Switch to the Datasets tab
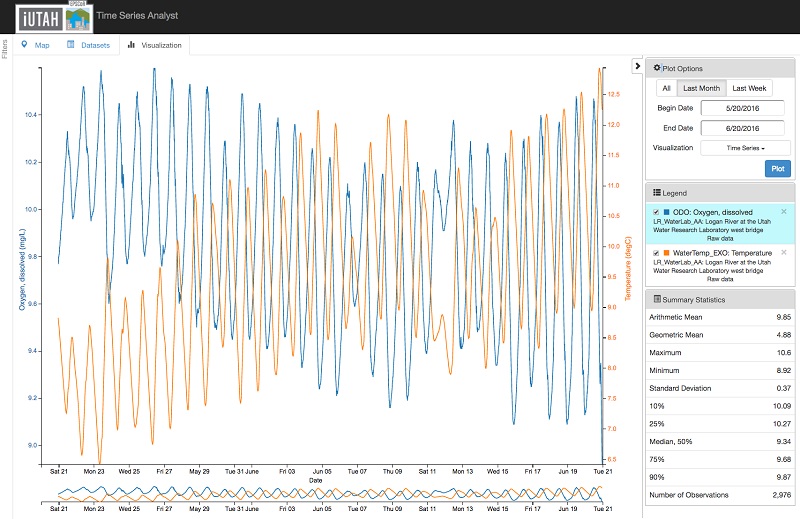Image resolution: width=800 pixels, height=519 pixels. pos(88,45)
